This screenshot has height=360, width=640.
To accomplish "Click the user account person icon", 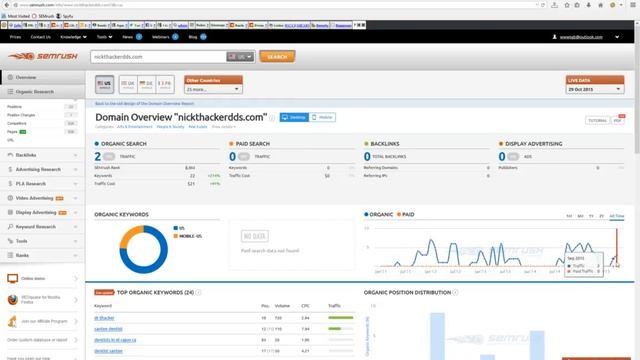I will [x=554, y=37].
